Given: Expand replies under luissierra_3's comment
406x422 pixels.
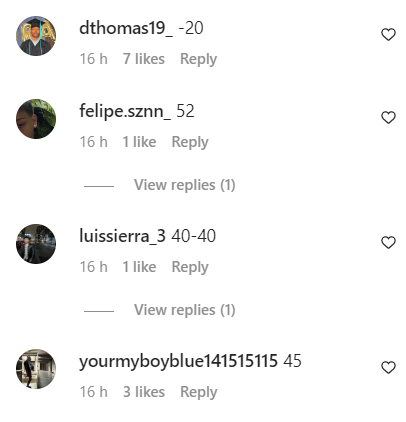Looking at the screenshot, I should coord(184,310).
